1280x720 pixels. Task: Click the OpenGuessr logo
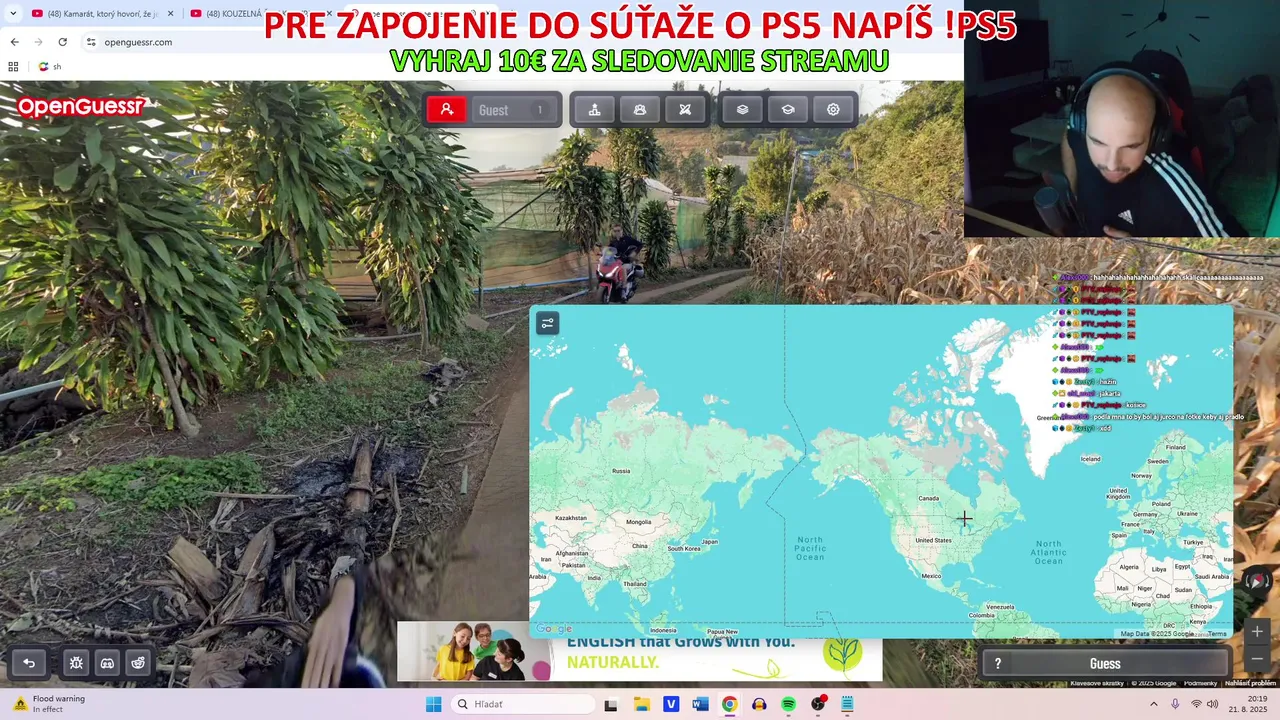point(82,106)
